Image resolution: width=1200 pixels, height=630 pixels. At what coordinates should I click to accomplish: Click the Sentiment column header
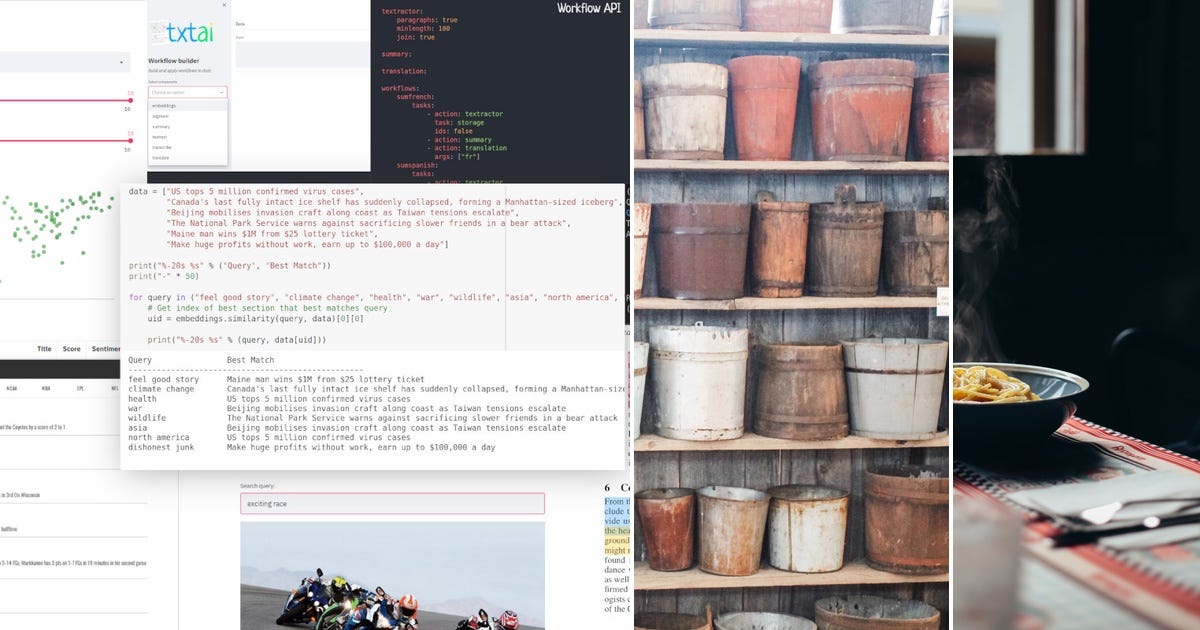click(x=104, y=349)
